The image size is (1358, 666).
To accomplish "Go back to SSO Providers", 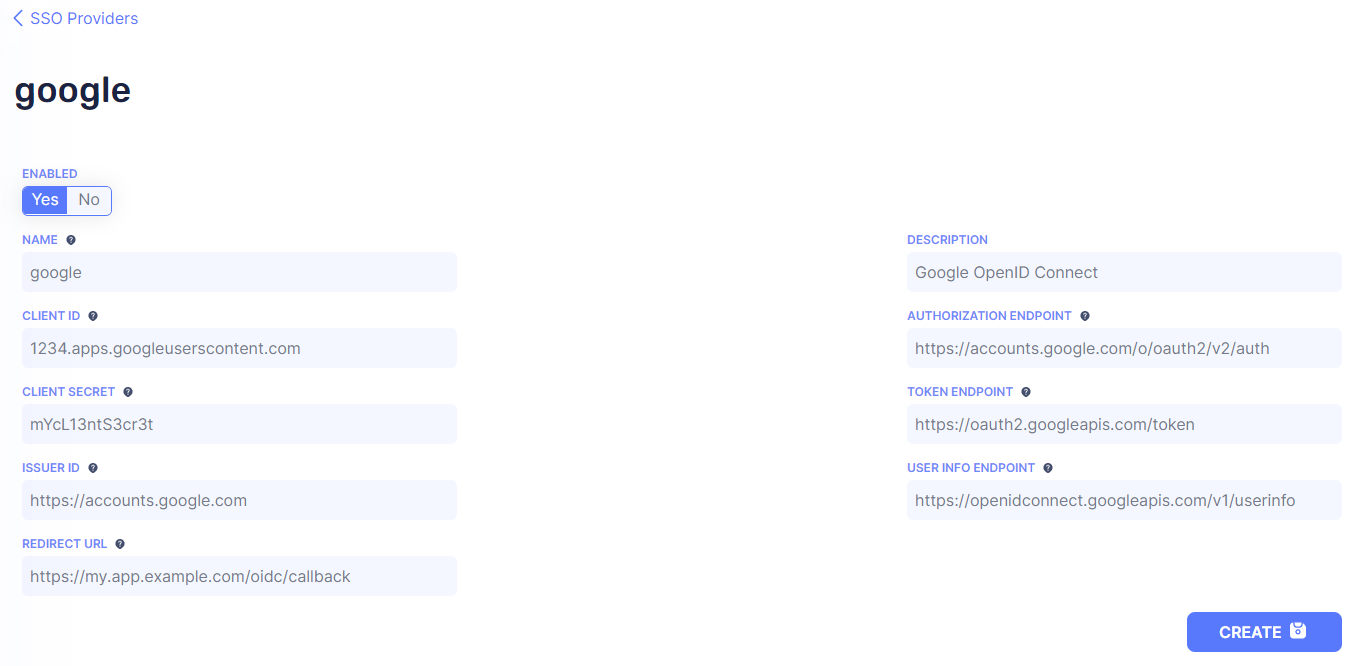I will [x=76, y=18].
